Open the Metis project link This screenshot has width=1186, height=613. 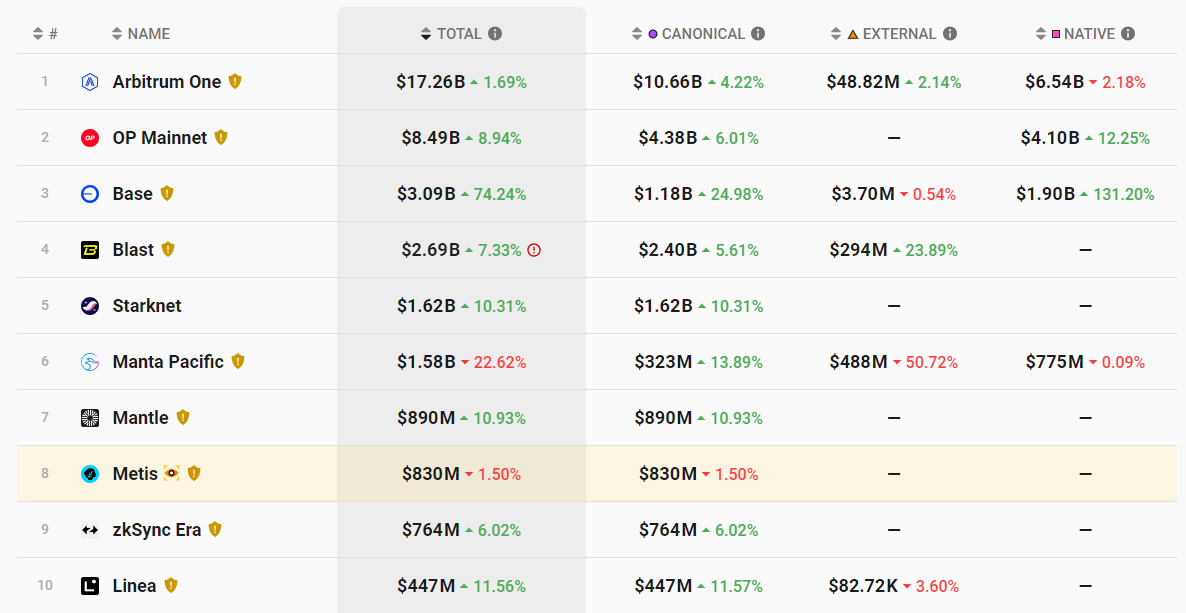coord(135,474)
